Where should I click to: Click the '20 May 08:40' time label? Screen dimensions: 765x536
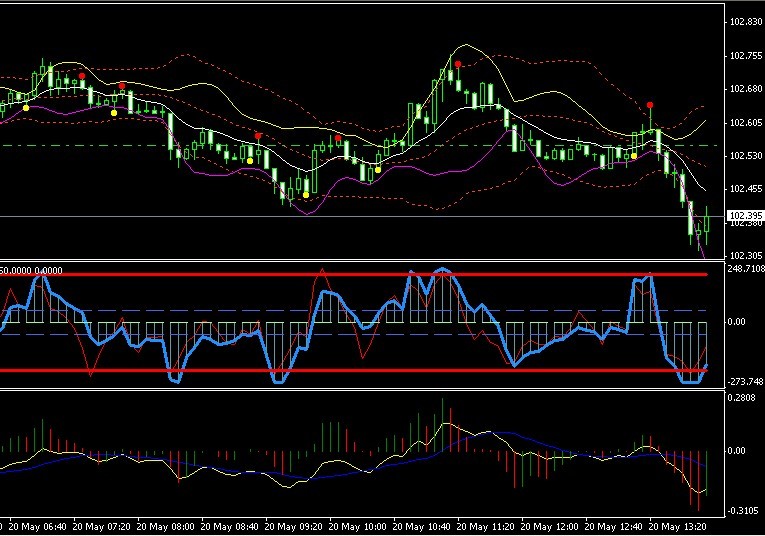click(229, 527)
